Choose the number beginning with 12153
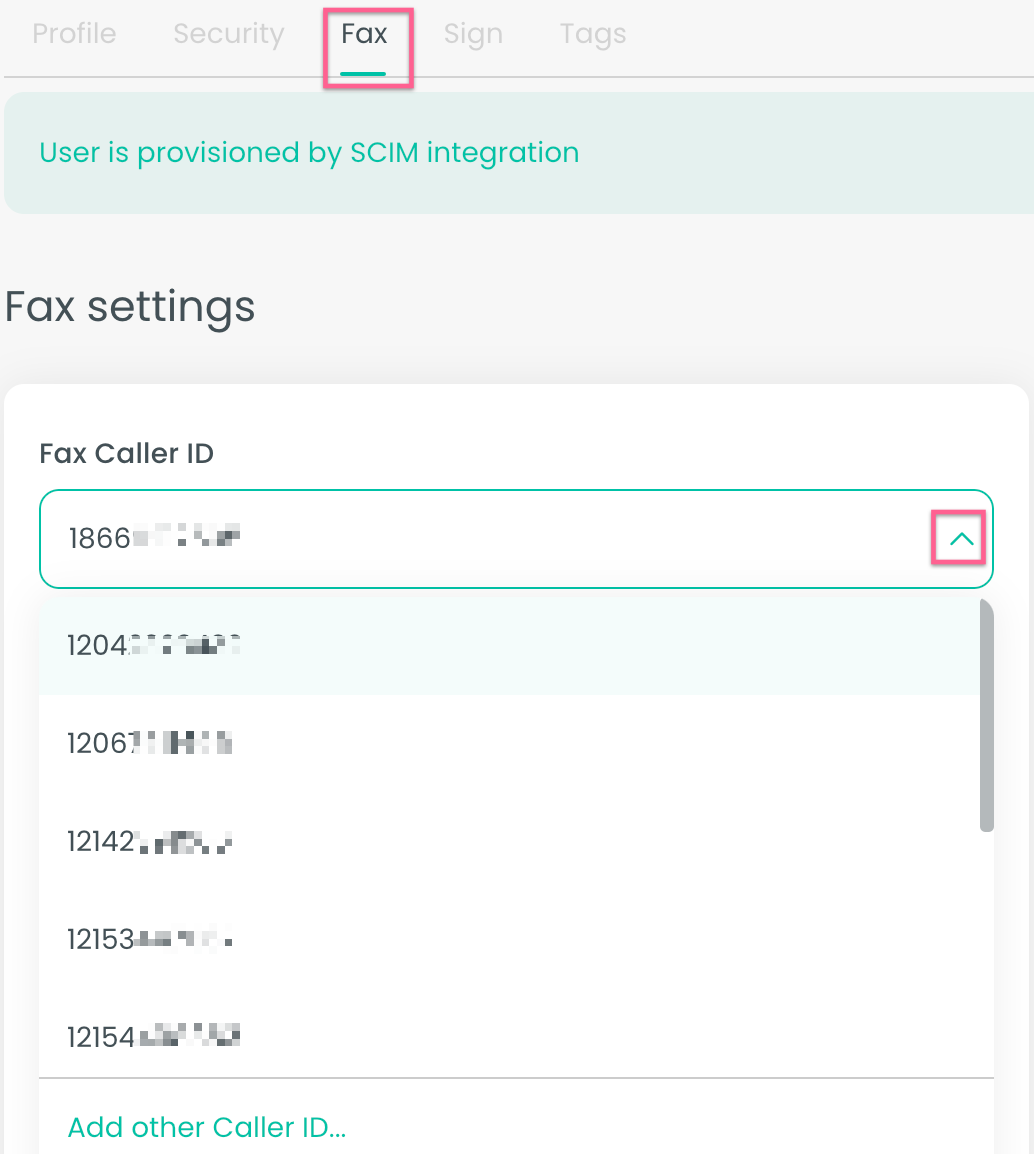This screenshot has height=1154, width=1034. pyautogui.click(x=148, y=939)
